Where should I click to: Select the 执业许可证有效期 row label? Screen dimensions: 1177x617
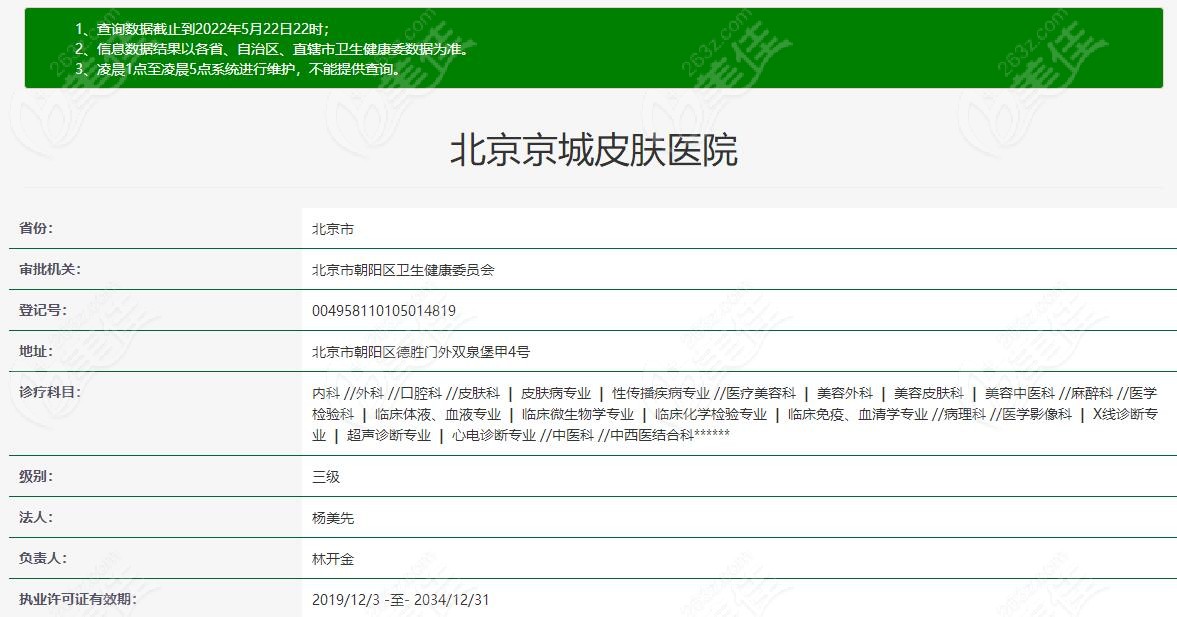tap(78, 599)
